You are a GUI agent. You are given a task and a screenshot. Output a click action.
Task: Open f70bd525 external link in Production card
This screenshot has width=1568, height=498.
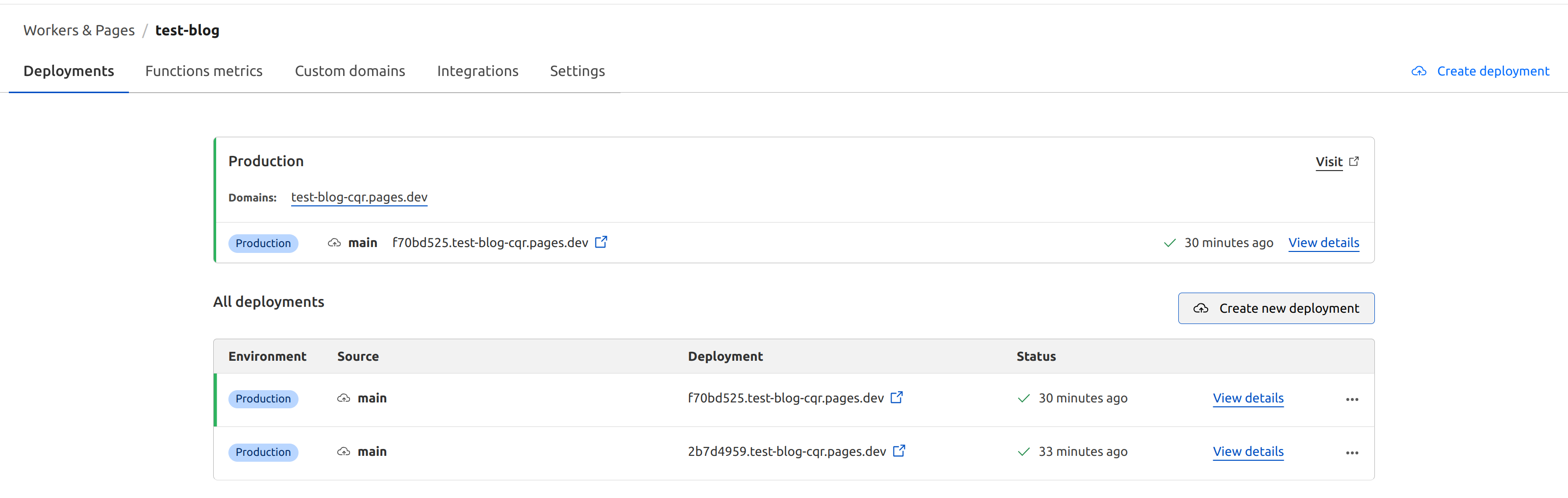[601, 242]
